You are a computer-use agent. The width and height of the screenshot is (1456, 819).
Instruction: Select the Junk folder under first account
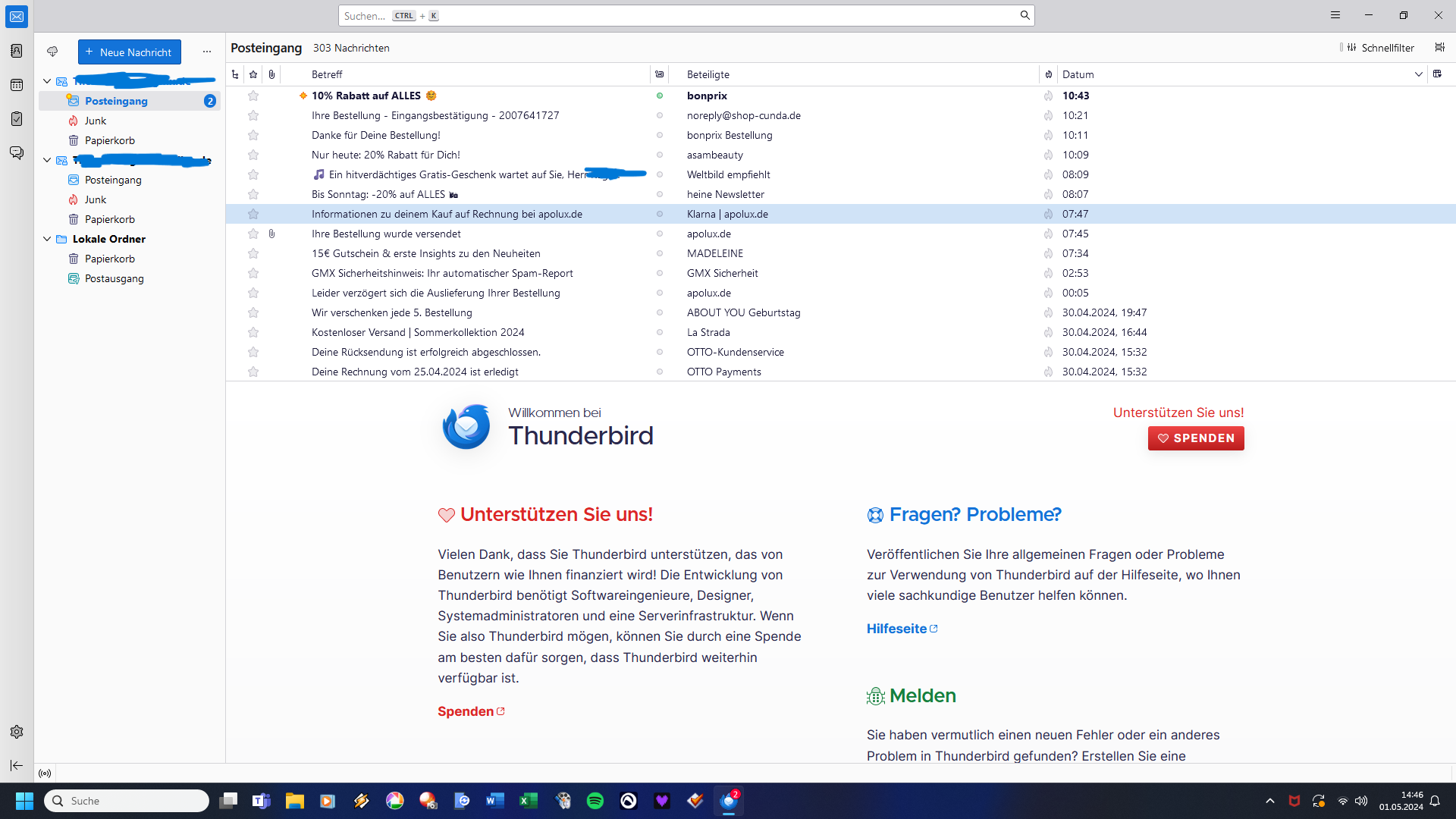(x=96, y=121)
